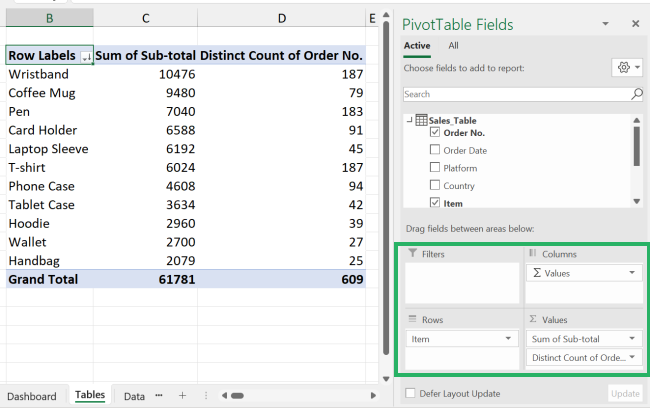Switch to the Dashboard sheet tab
This screenshot has height=408, width=650.
click(32, 396)
